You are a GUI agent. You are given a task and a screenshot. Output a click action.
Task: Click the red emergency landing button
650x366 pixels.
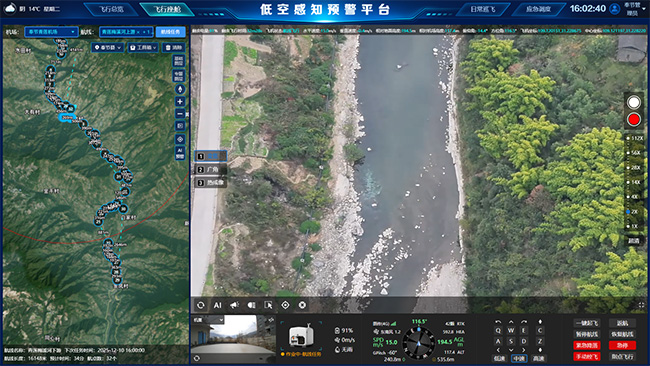click(x=587, y=345)
